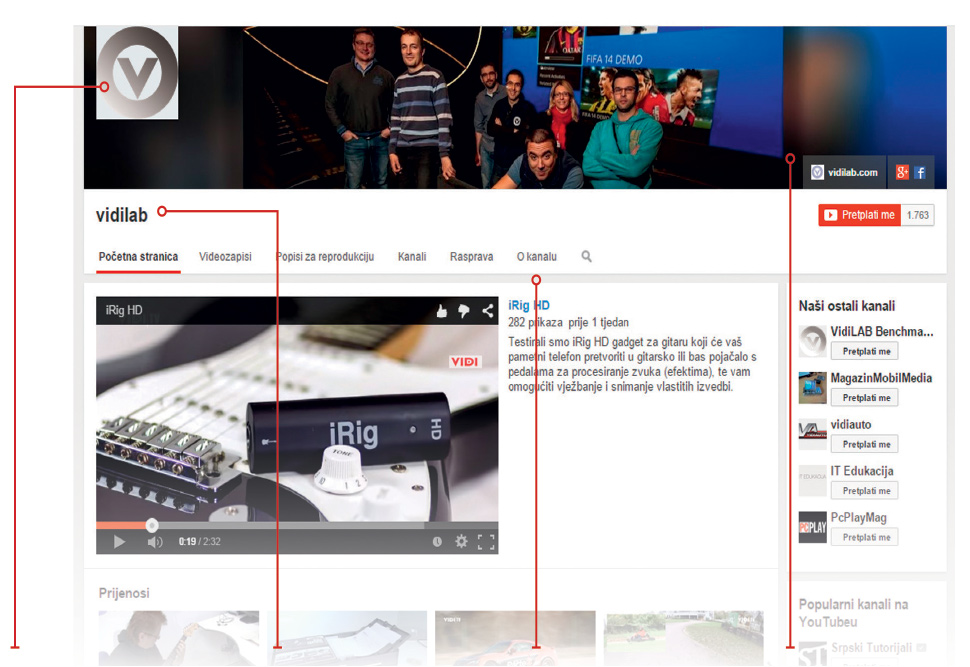Open the Rasprava tab

(x=471, y=257)
